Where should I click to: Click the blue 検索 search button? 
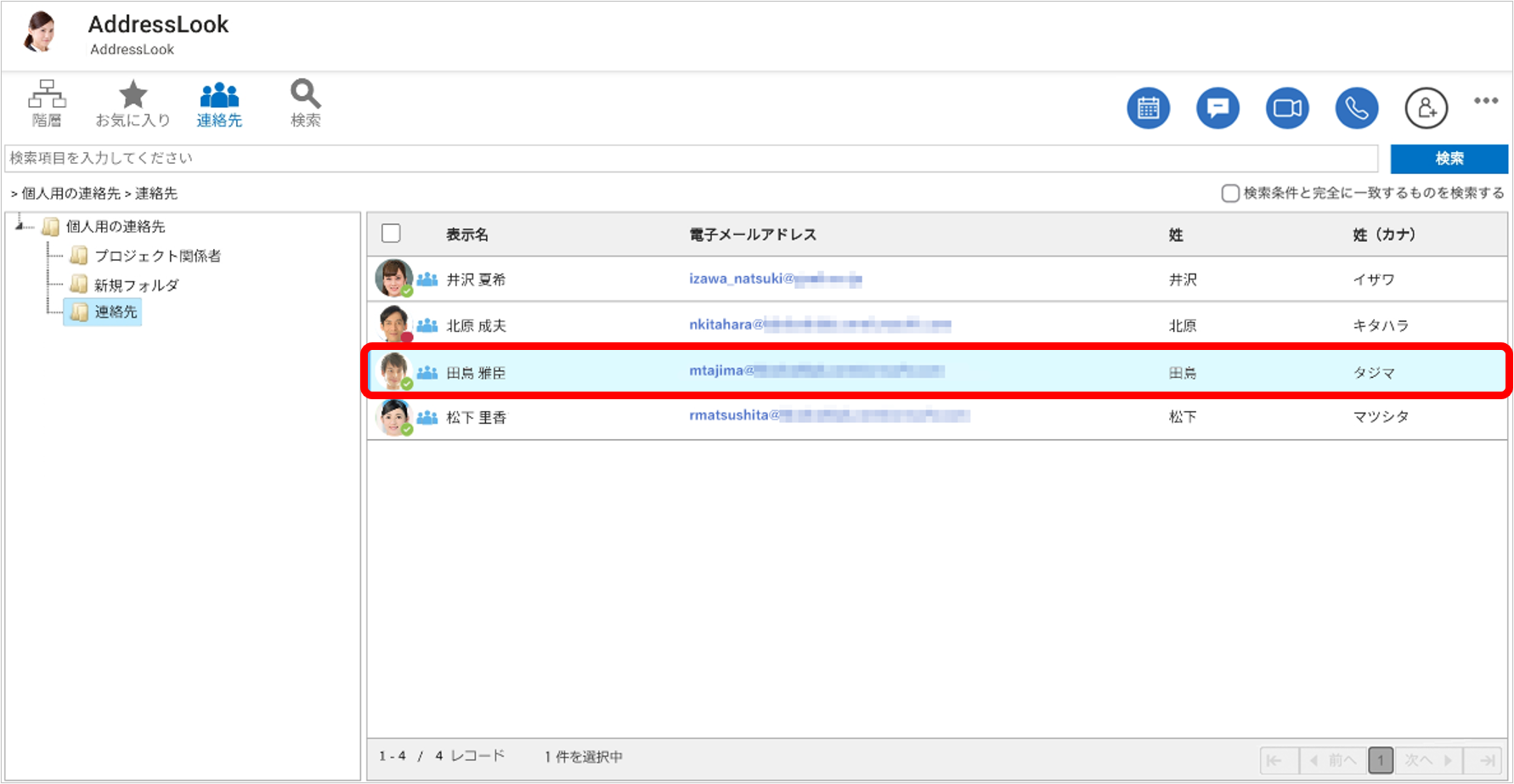[x=1449, y=159]
